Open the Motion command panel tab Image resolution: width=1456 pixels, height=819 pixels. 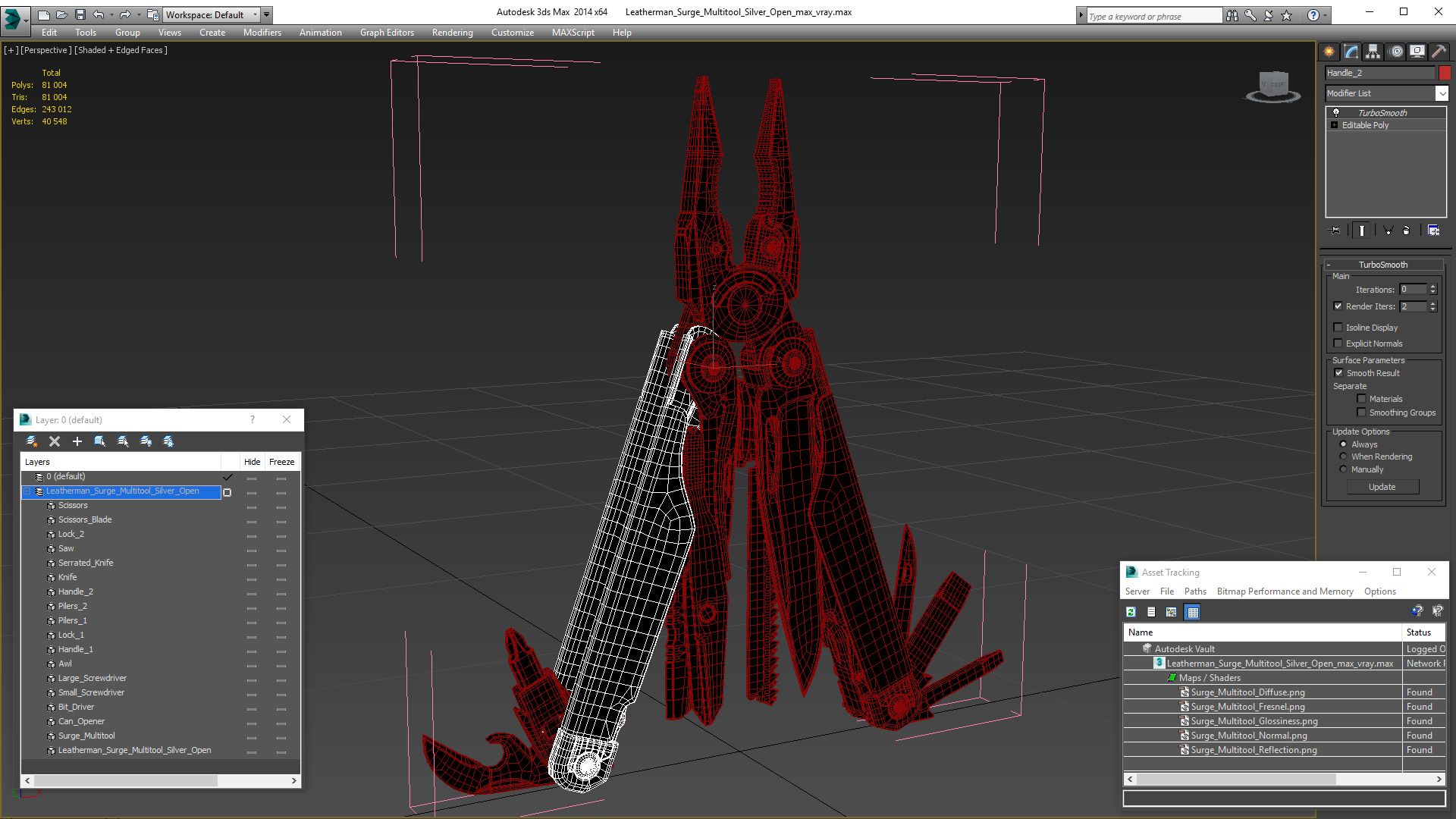click(x=1395, y=52)
